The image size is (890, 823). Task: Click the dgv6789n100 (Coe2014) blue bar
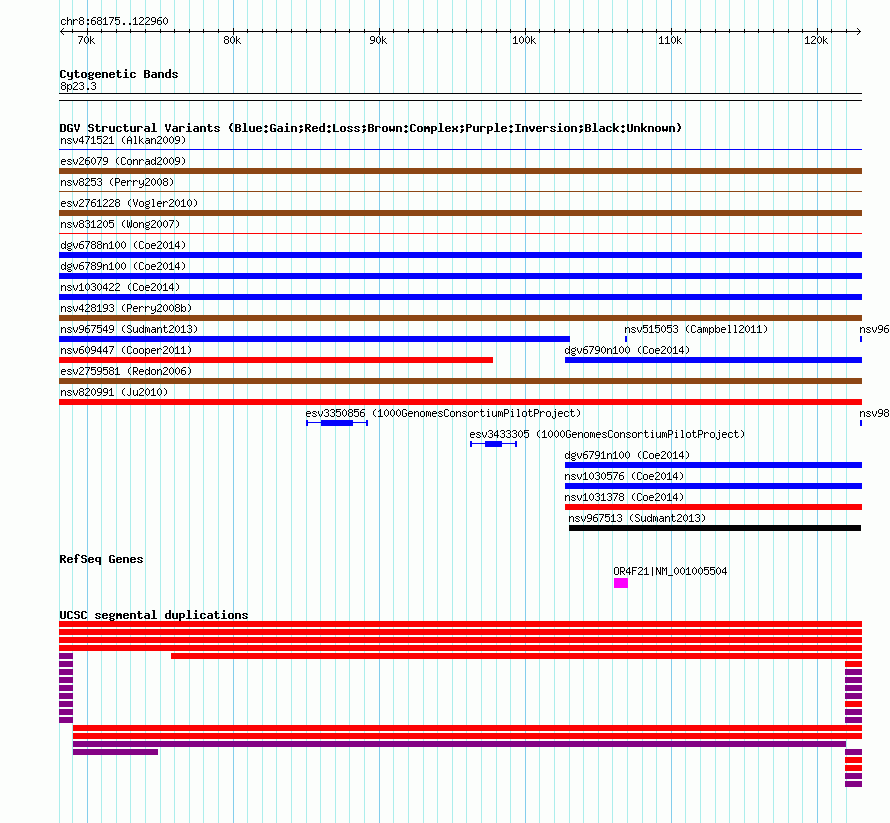coord(460,276)
